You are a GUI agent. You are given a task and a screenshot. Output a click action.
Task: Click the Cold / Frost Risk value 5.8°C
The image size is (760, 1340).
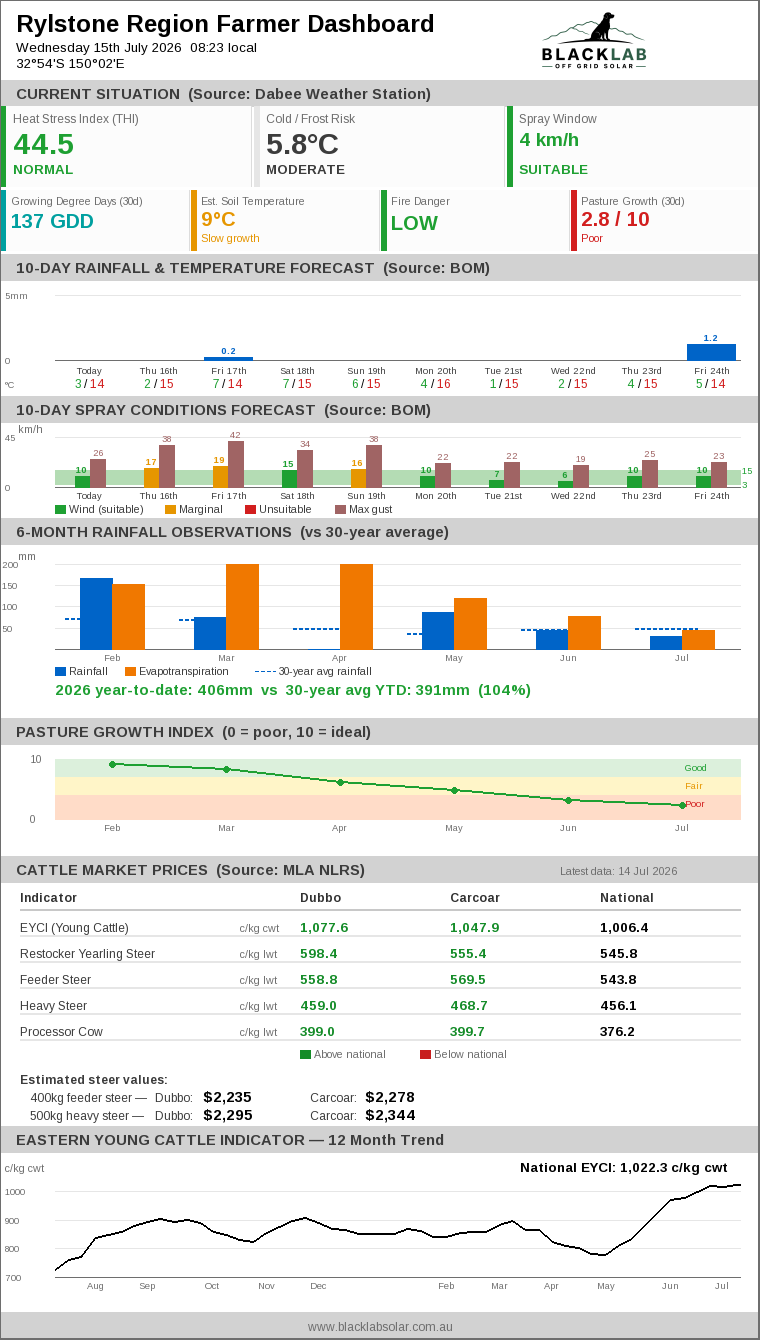[x=302, y=144]
